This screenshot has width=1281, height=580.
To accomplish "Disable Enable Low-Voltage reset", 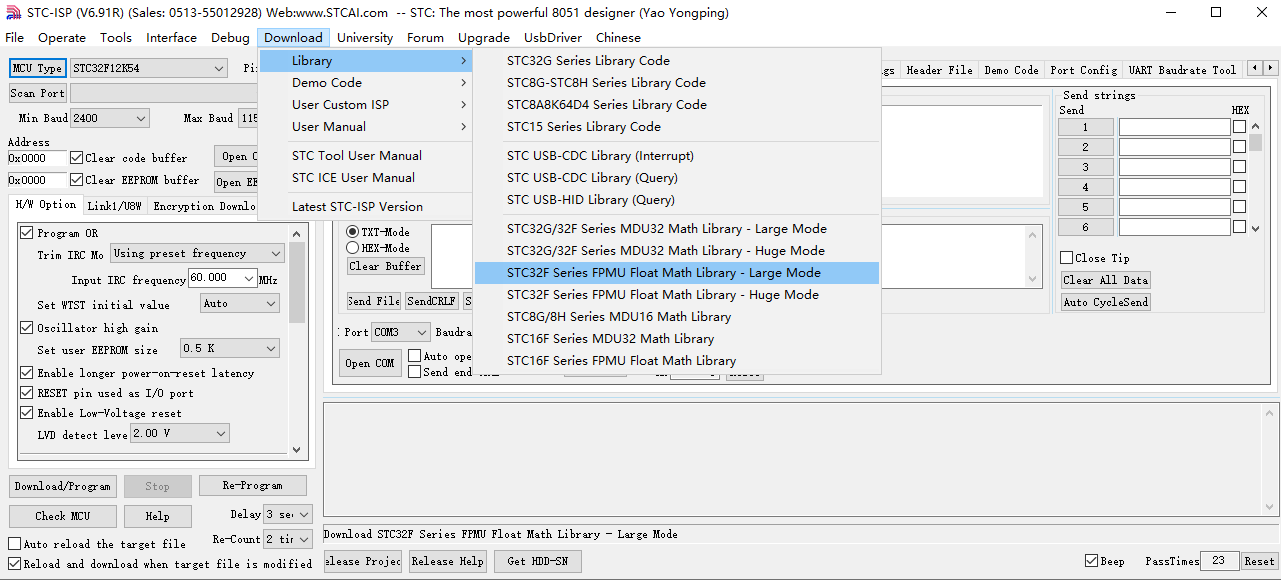I will (x=27, y=413).
